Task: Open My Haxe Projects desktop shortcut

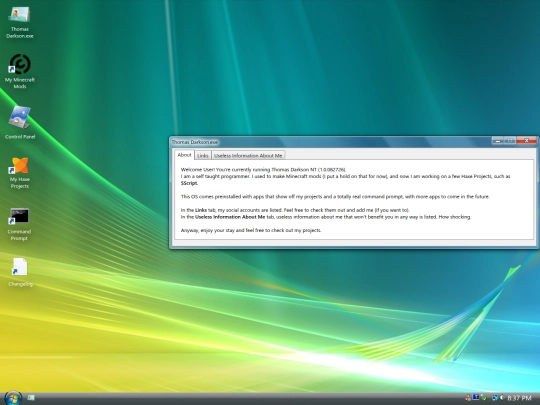Action: click(20, 173)
